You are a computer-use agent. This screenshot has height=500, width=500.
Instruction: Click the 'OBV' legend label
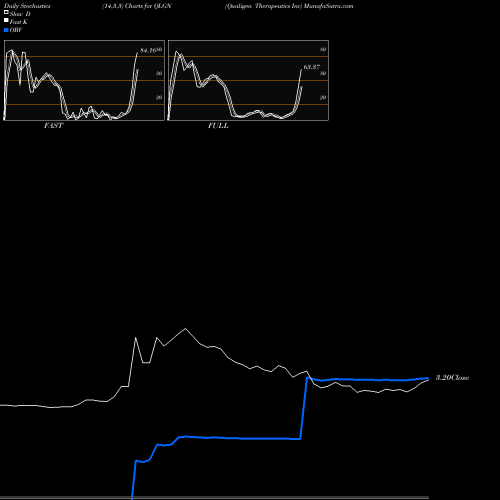[x=16, y=30]
